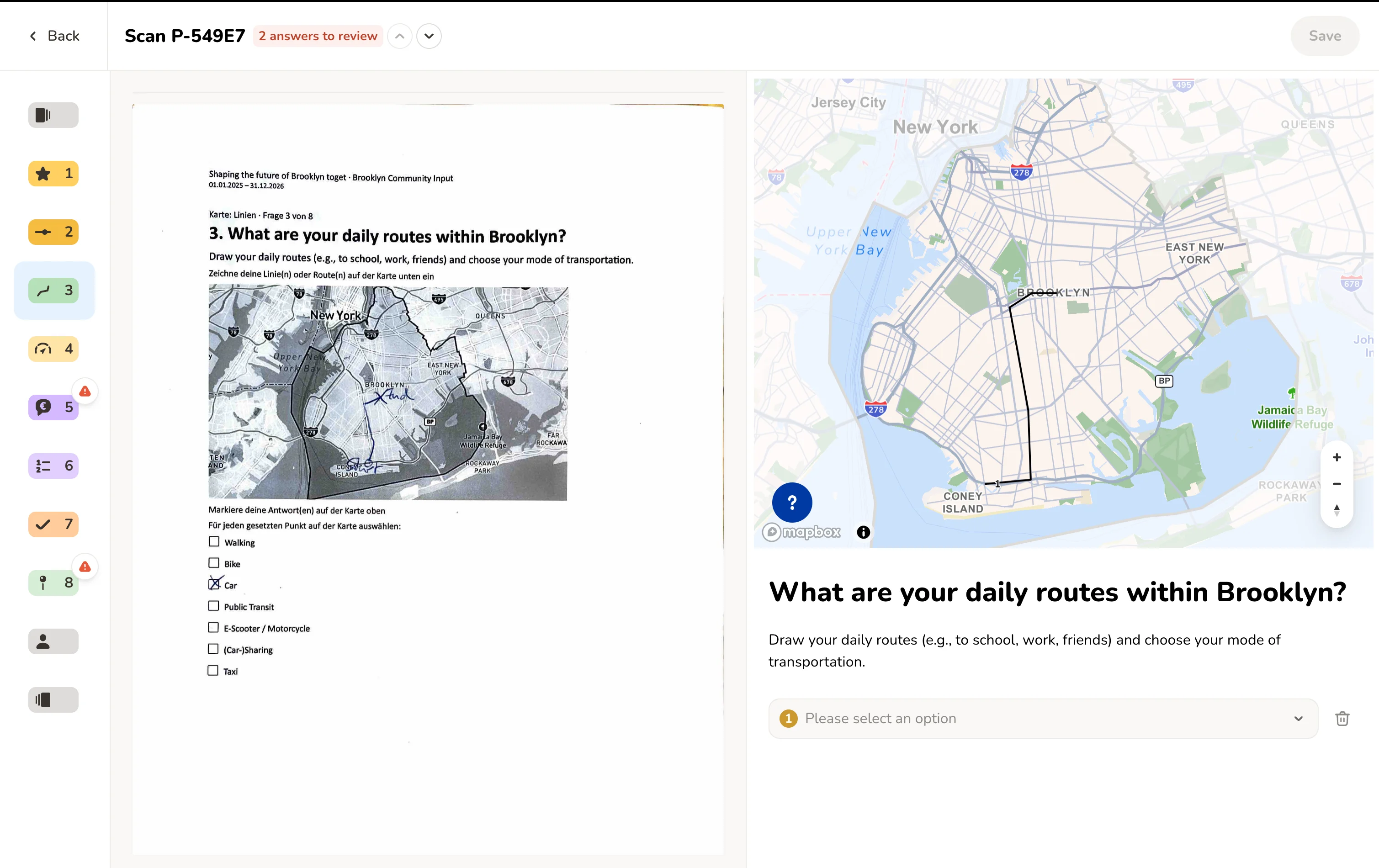Click the Walking checkbox on the scan
Image resolution: width=1379 pixels, height=868 pixels.
point(213,541)
